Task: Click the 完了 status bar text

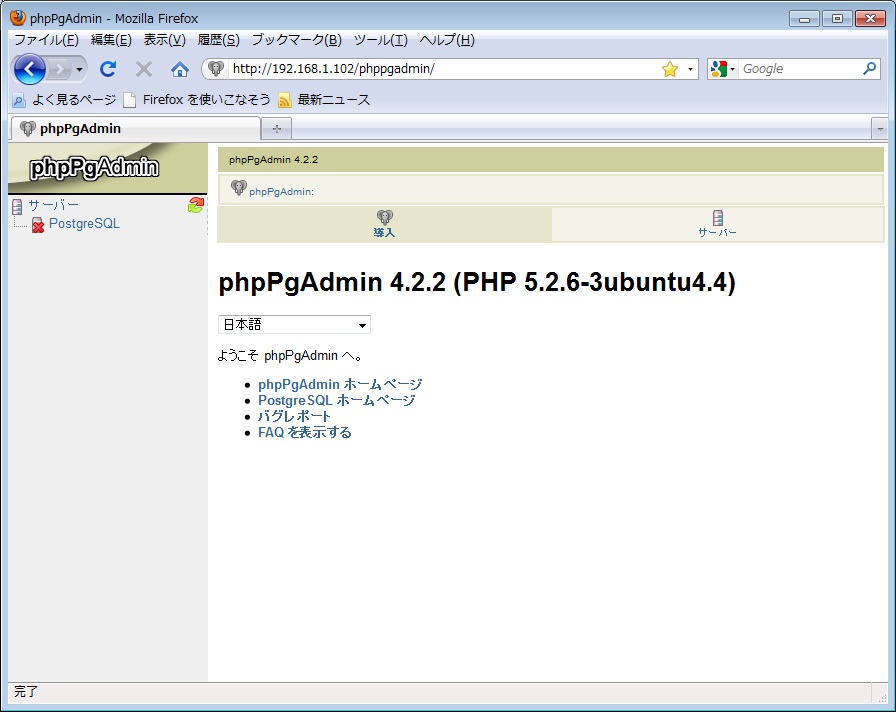Action: pyautogui.click(x=25, y=692)
